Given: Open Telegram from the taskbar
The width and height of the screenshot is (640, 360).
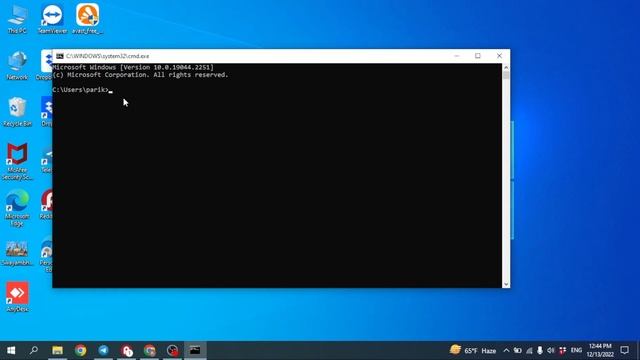Looking at the screenshot, I should point(104,350).
